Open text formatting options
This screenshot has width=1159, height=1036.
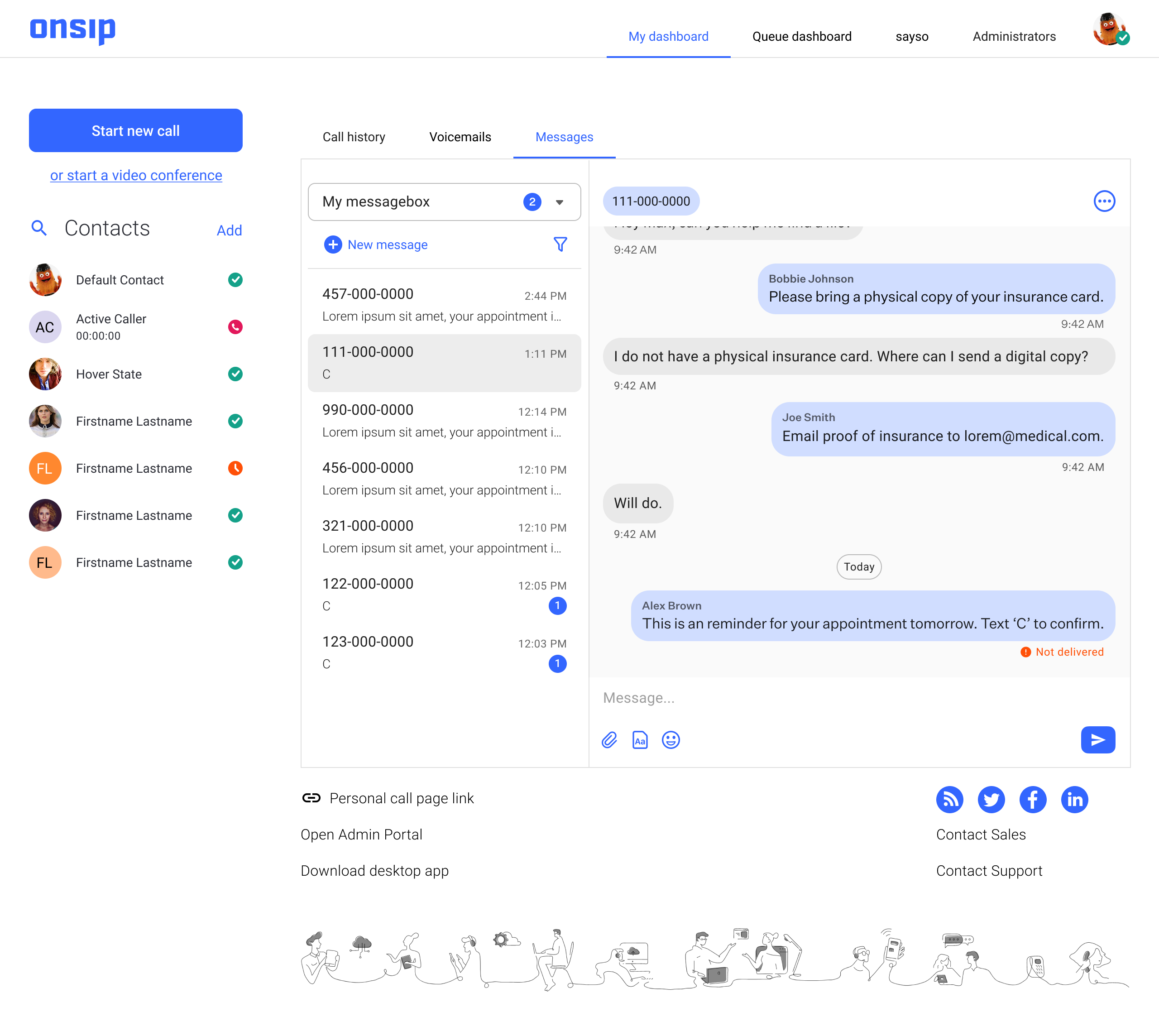[640, 740]
